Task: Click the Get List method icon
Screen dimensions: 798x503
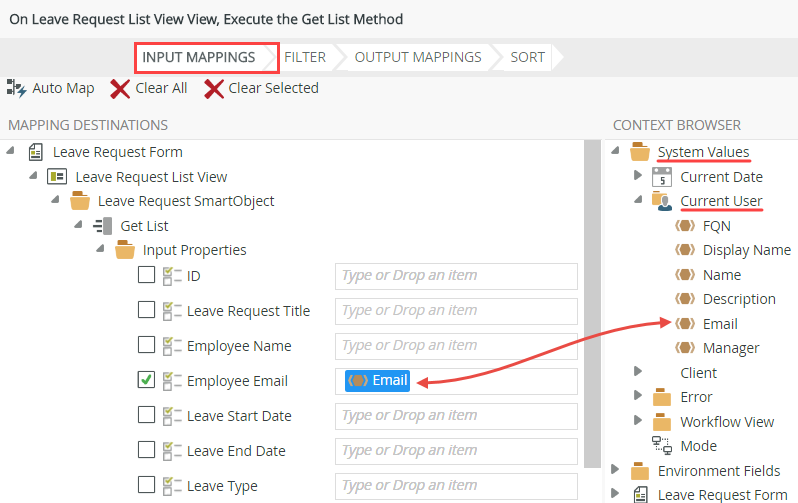Action: (103, 226)
